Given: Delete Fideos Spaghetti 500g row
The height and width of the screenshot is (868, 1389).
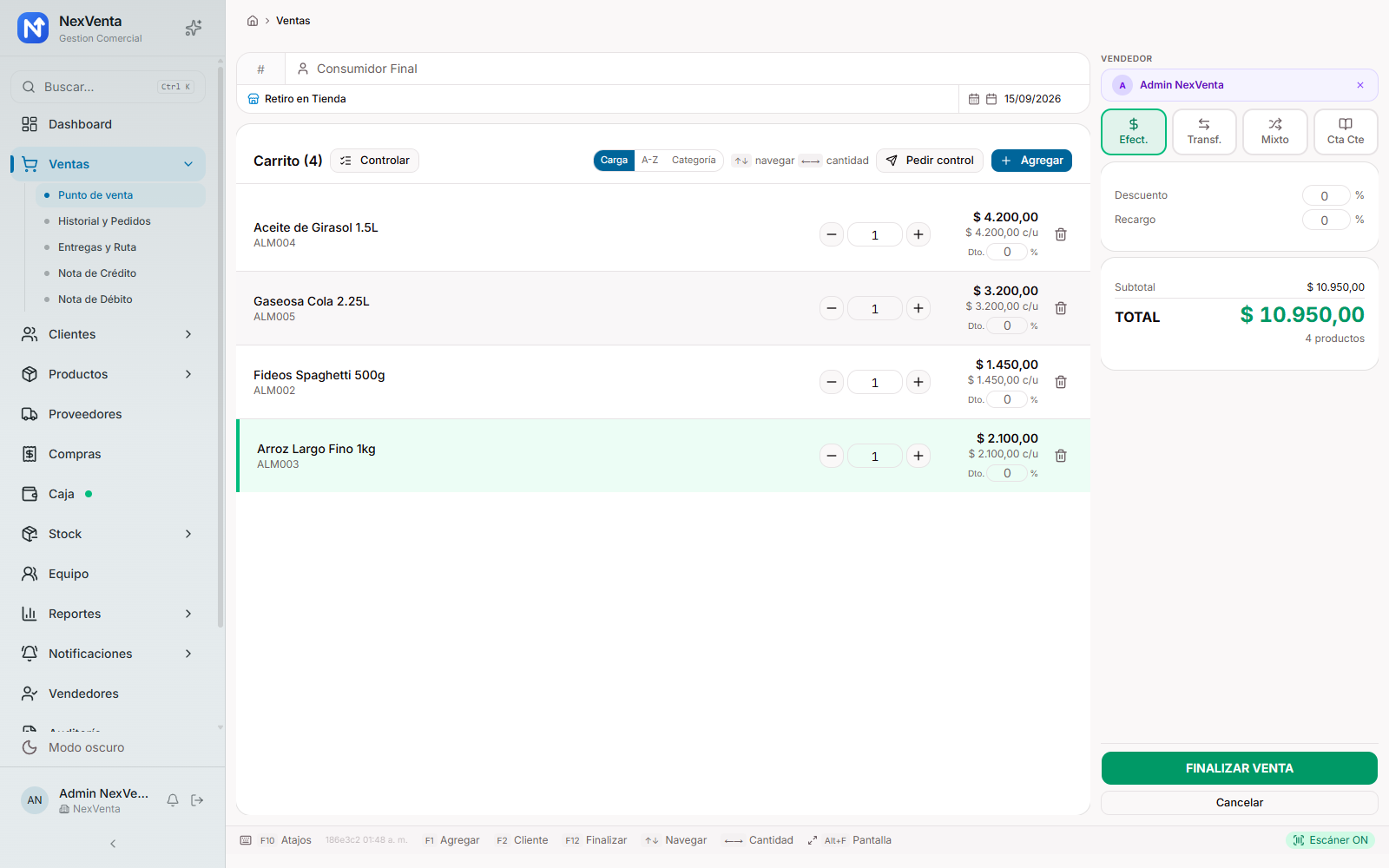Looking at the screenshot, I should (x=1061, y=382).
